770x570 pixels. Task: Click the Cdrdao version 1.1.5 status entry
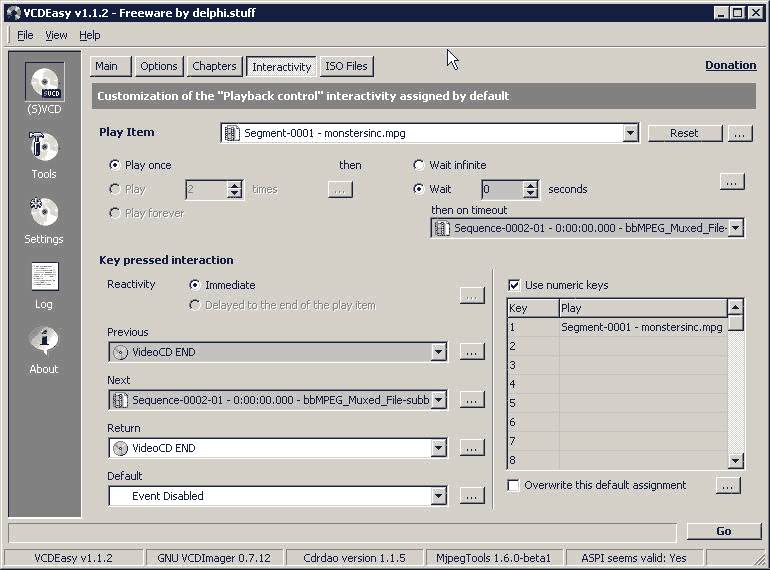tap(354, 558)
